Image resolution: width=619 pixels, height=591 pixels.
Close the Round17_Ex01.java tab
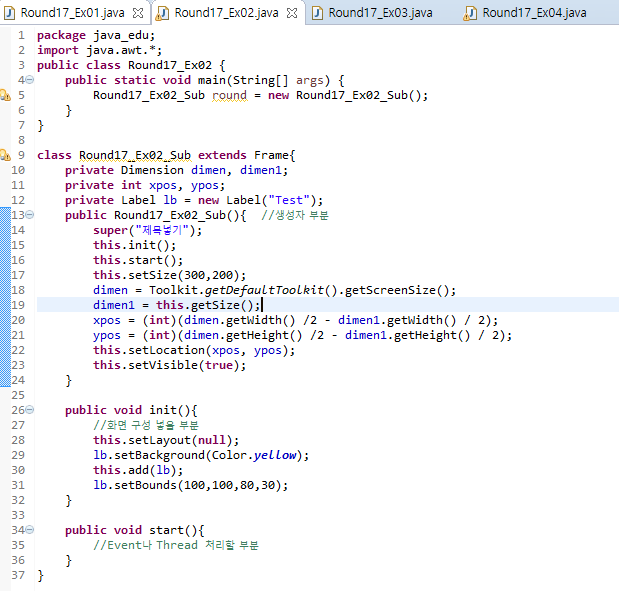click(x=138, y=13)
